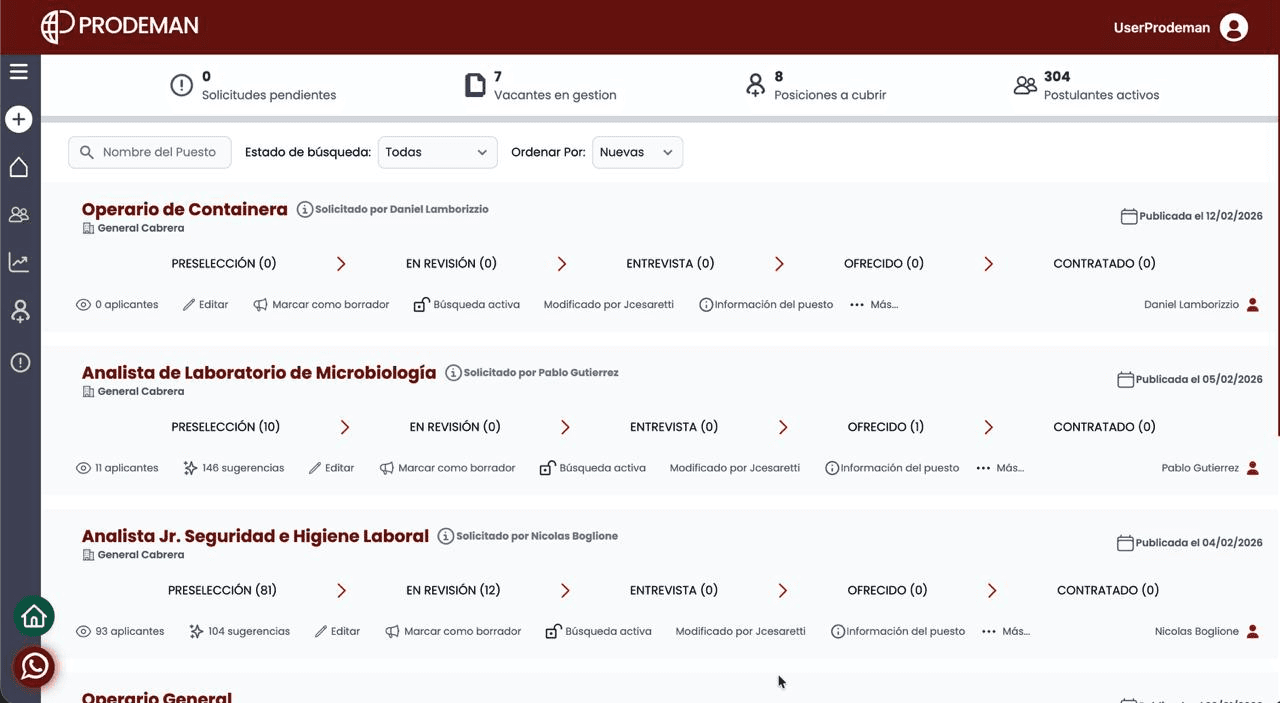Click Editar for Analista Jr. Seguridad
1280x703 pixels.
(x=338, y=631)
